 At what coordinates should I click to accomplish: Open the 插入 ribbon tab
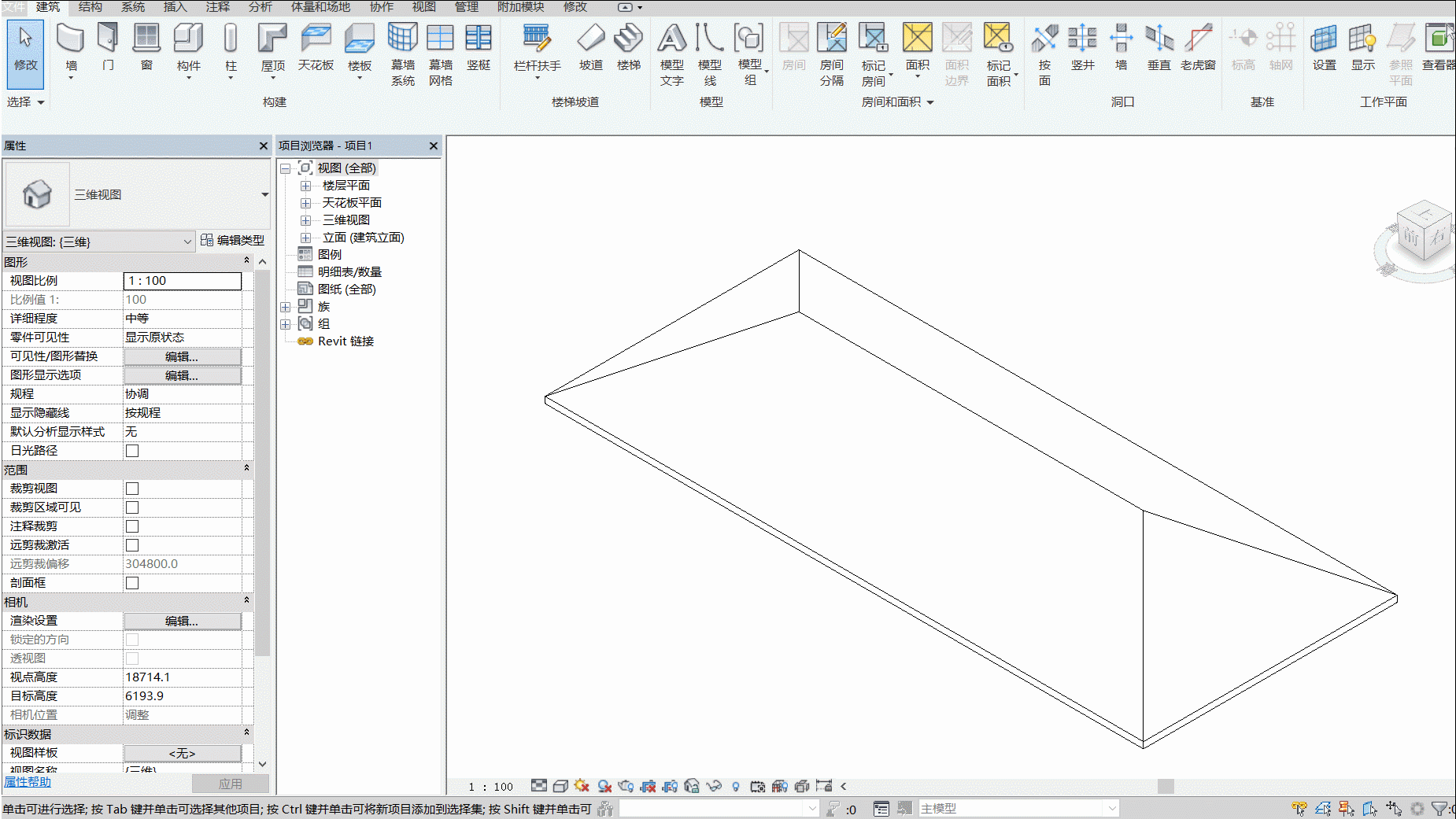(x=175, y=7)
